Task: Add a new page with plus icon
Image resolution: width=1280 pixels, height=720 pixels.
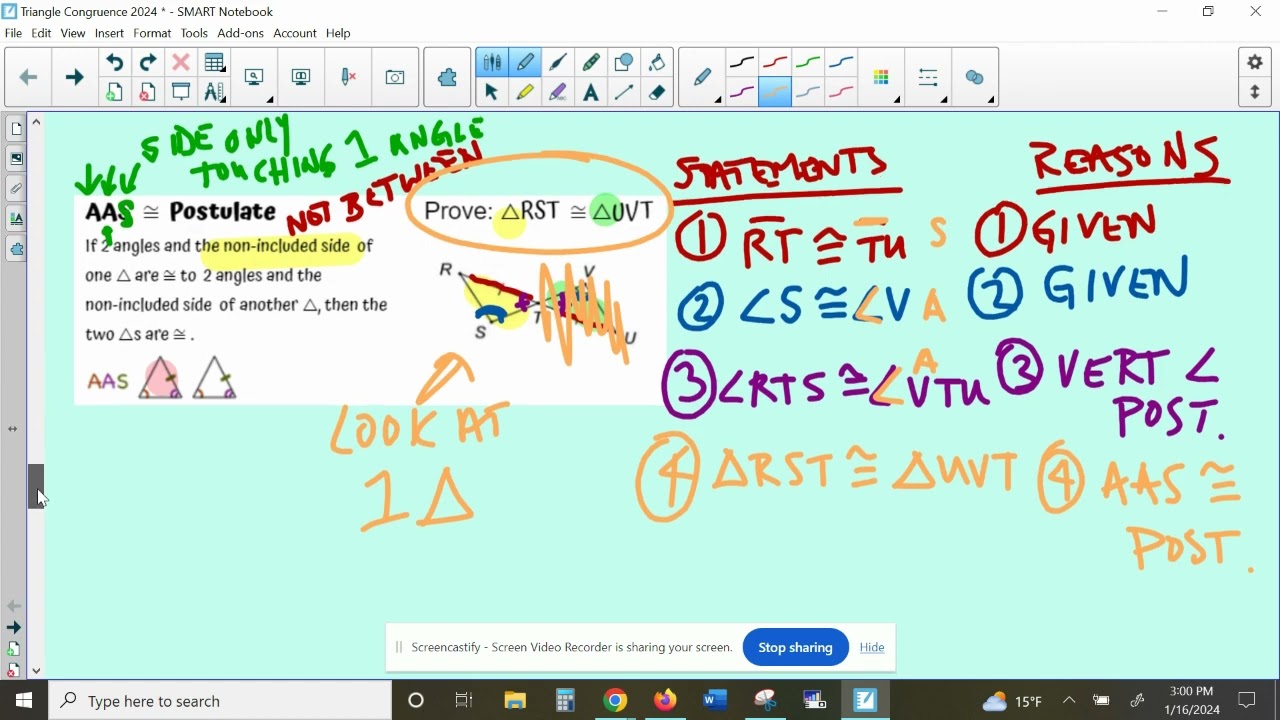Action: (x=114, y=92)
